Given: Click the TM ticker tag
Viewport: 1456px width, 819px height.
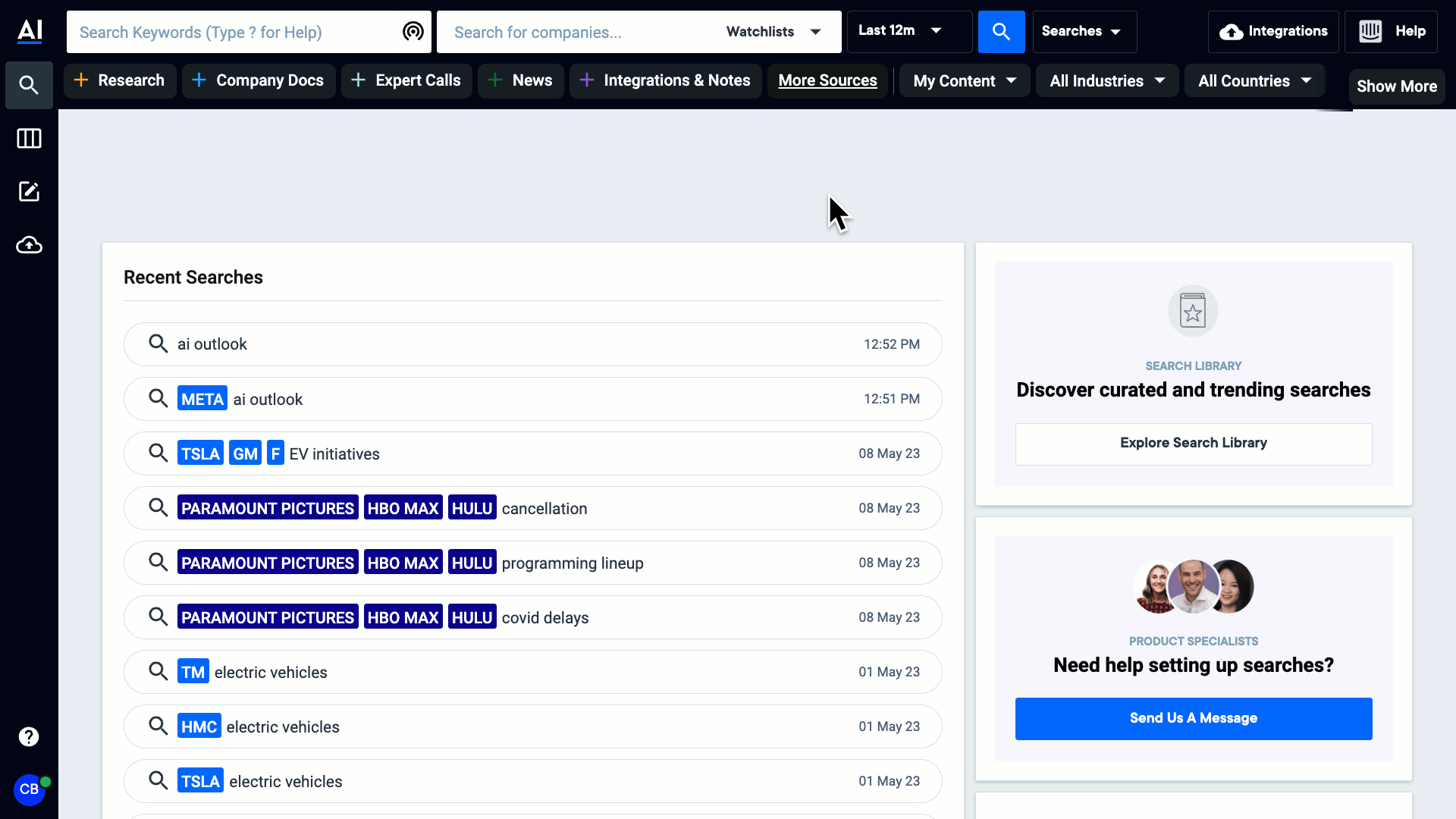Looking at the screenshot, I should click(x=193, y=672).
